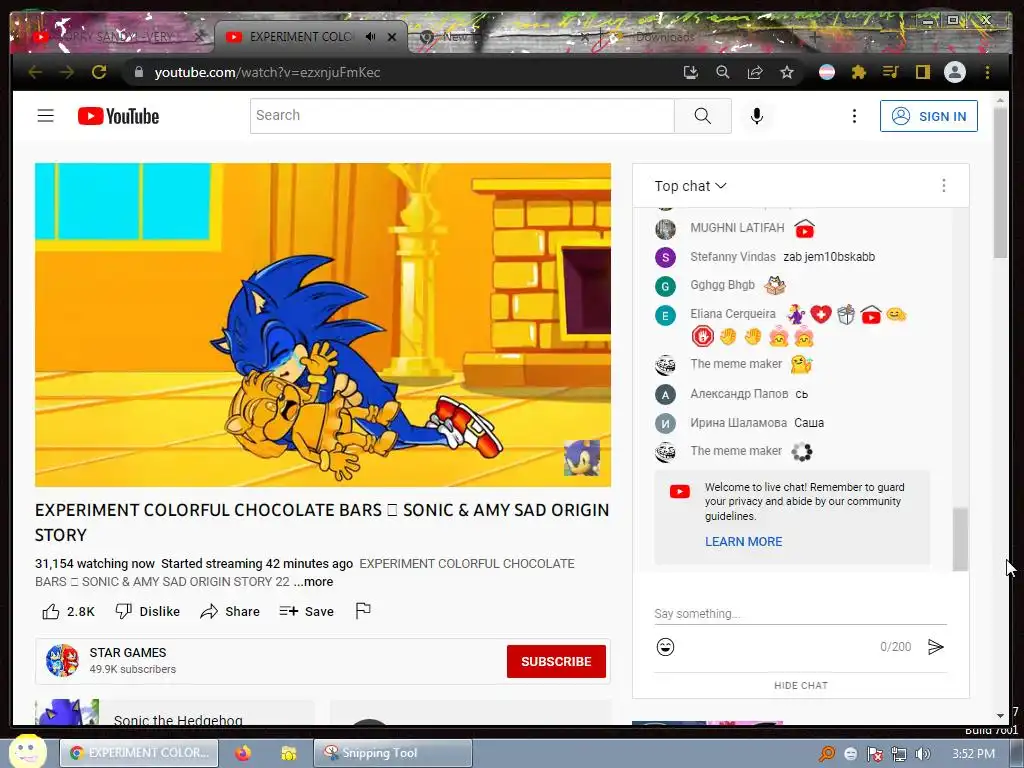The height and width of the screenshot is (768, 1024).
Task: Click the SIGN IN button
Action: pyautogui.click(x=928, y=116)
